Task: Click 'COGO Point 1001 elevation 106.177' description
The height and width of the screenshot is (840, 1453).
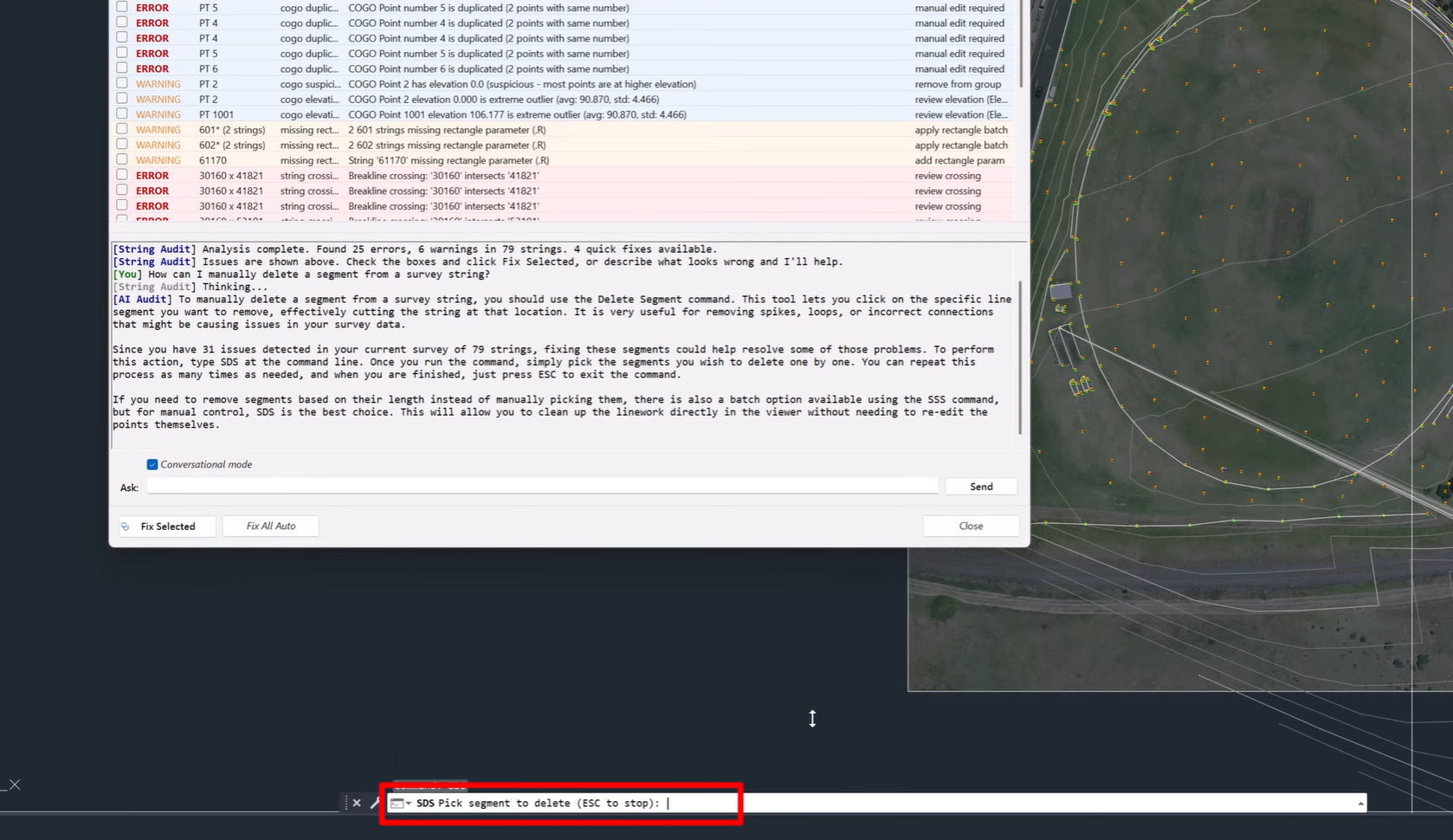Action: pos(517,114)
